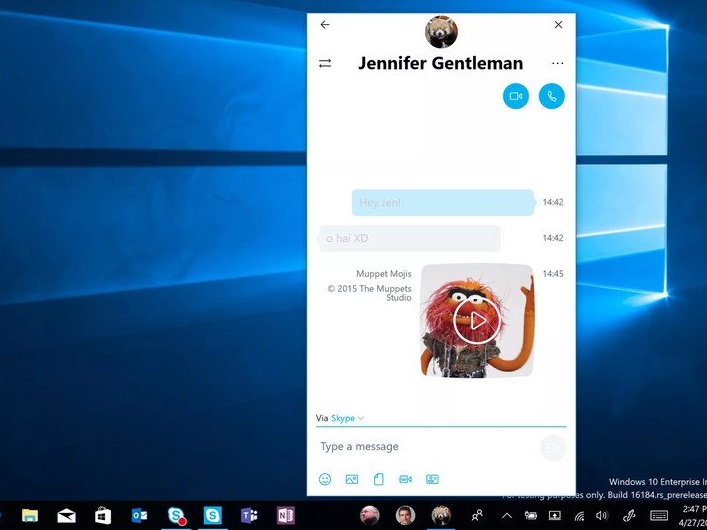Image resolution: width=707 pixels, height=530 pixels.
Task: Click the battery status tray icon
Action: coord(531,516)
